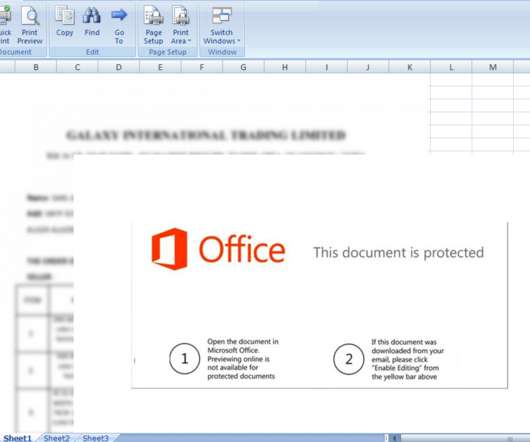The width and height of the screenshot is (530, 442).
Task: Select column F header
Action: click(202, 67)
